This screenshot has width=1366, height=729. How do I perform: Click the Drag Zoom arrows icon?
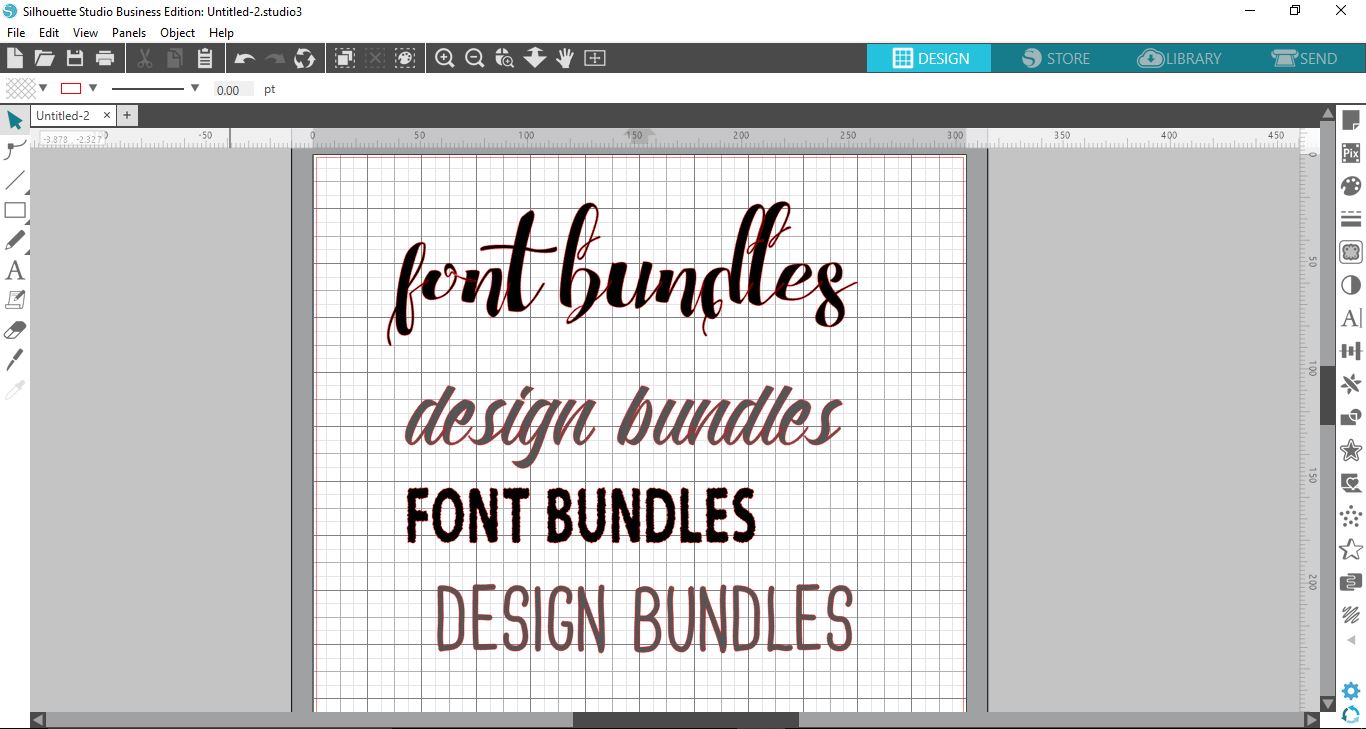(x=535, y=58)
